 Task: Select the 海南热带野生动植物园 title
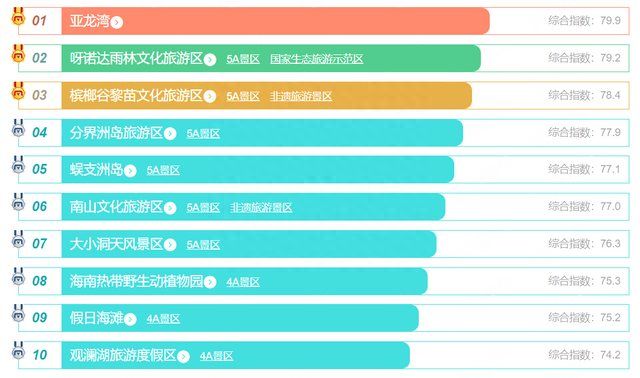tap(136, 281)
